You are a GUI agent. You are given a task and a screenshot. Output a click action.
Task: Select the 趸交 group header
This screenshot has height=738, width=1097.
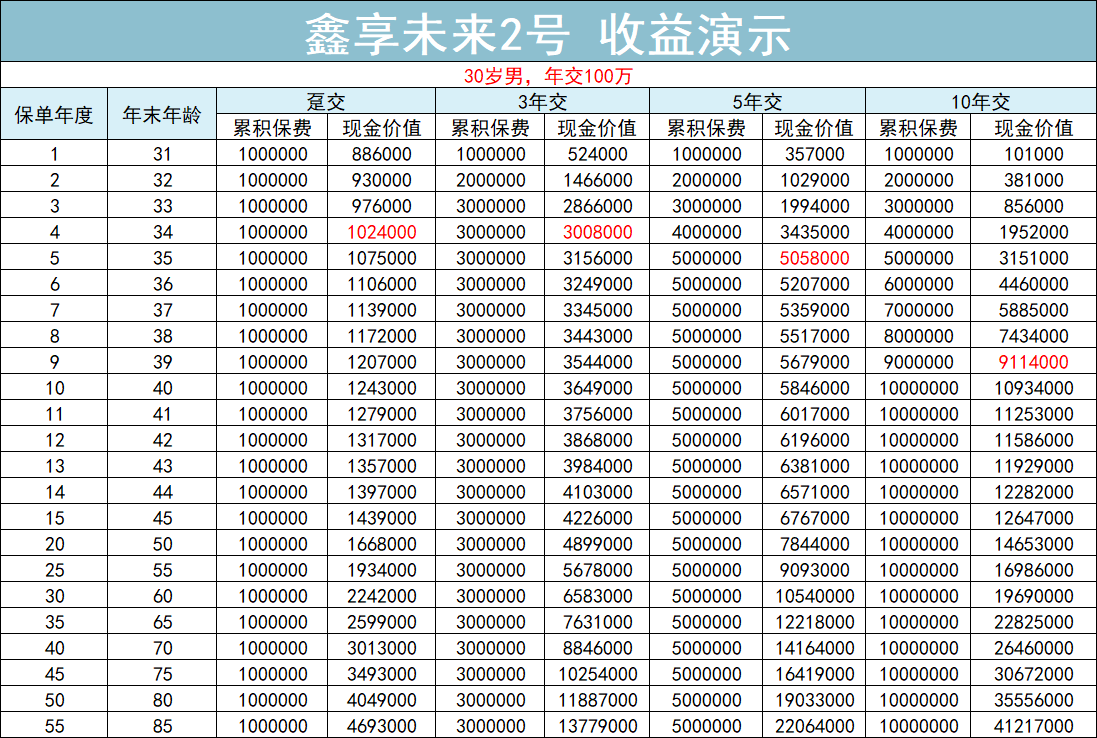326,102
